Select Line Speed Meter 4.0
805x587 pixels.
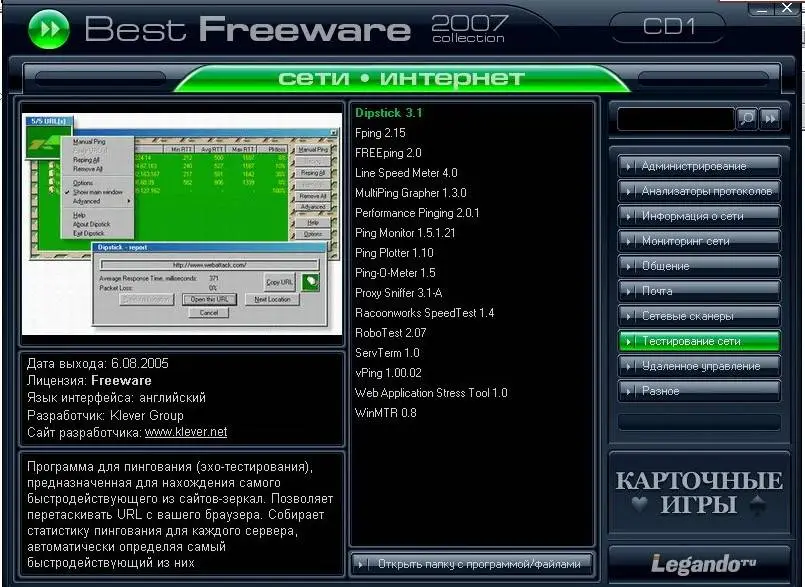pos(406,173)
